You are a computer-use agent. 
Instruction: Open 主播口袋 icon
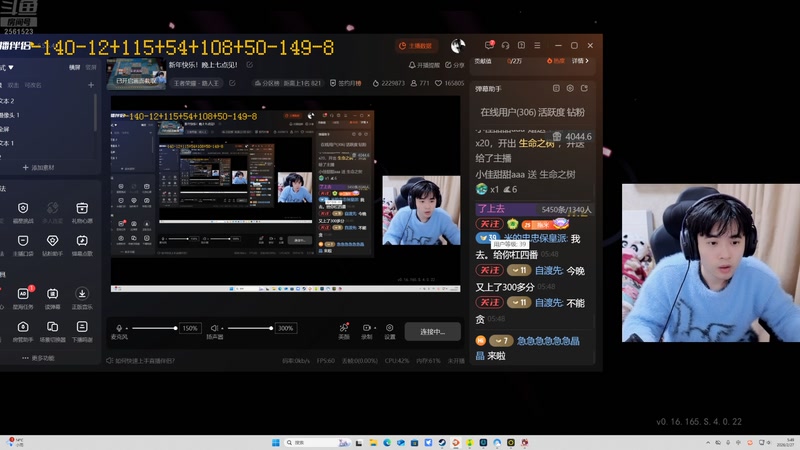(x=23, y=241)
